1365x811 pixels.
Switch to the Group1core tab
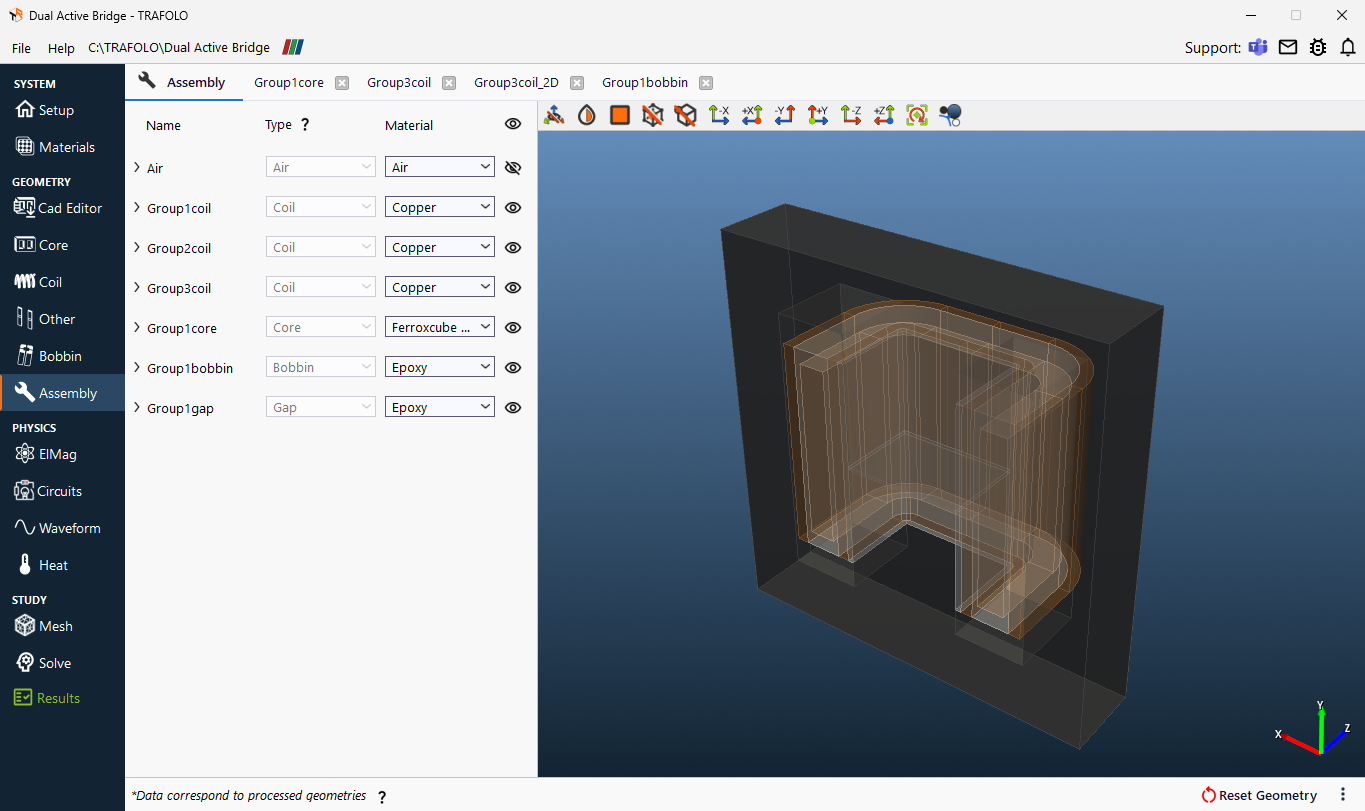[x=289, y=82]
